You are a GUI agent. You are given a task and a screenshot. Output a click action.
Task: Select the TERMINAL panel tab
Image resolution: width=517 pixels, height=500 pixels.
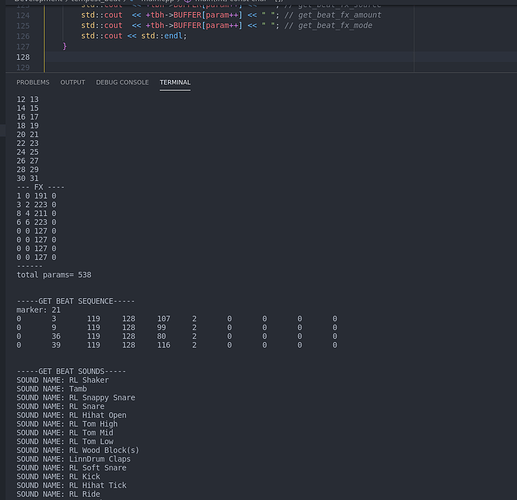click(x=175, y=82)
